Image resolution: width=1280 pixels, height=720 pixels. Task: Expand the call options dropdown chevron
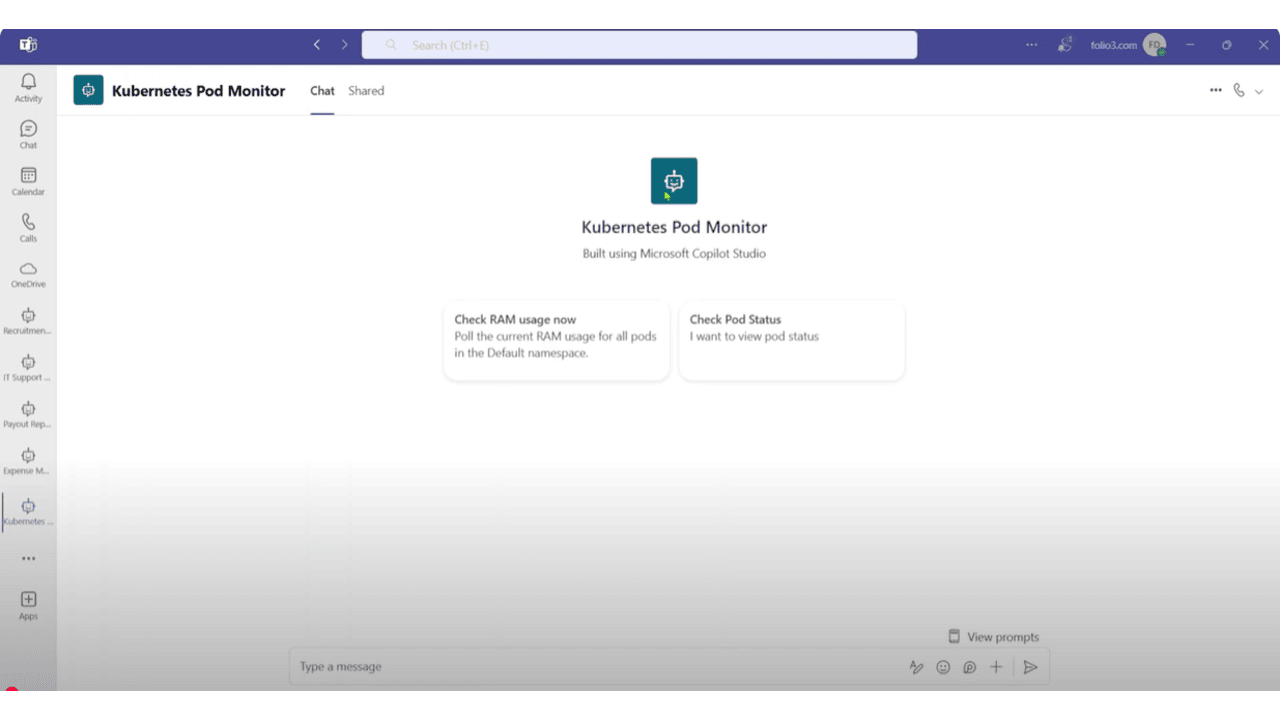pyautogui.click(x=1259, y=91)
